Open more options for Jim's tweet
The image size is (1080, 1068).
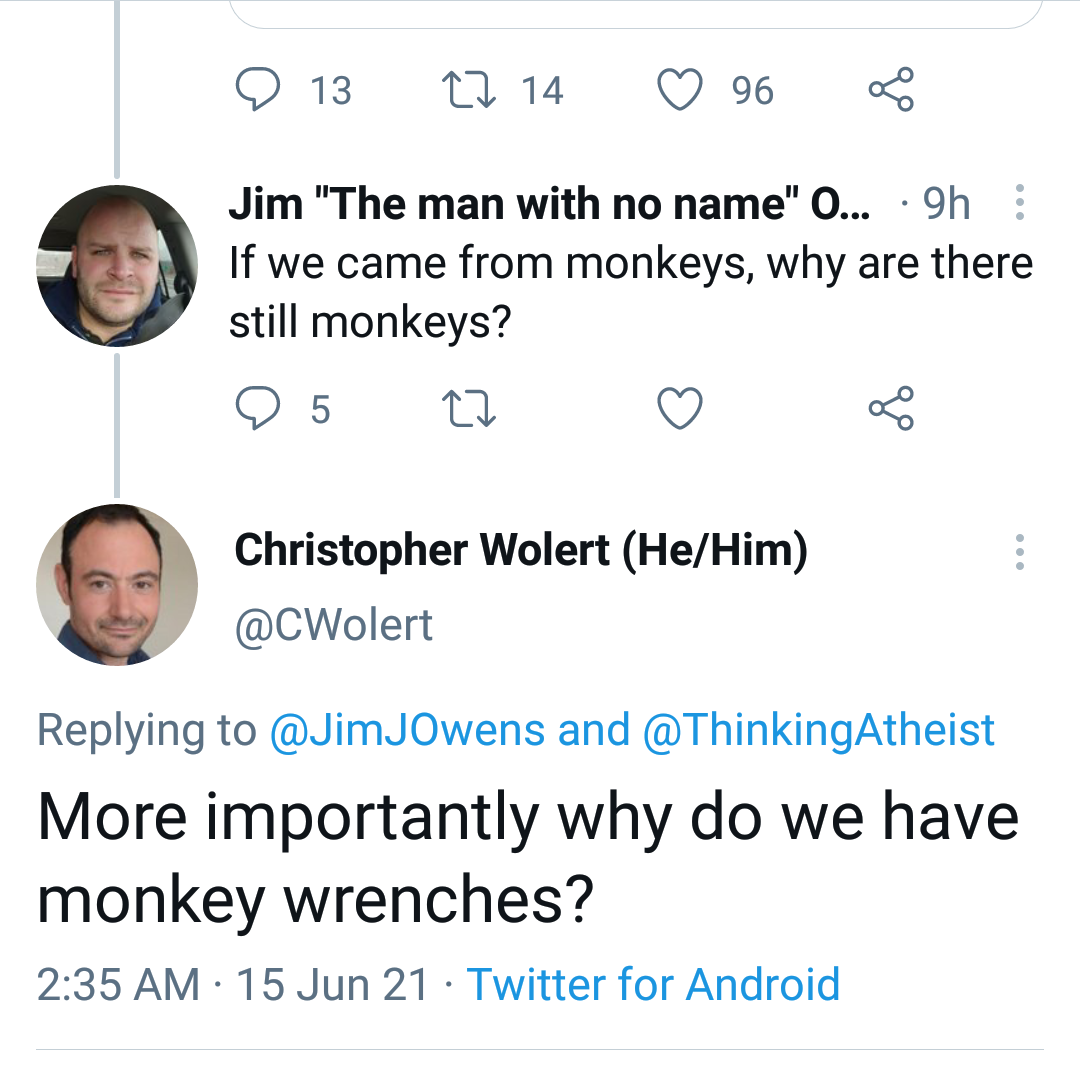pos(1019,203)
